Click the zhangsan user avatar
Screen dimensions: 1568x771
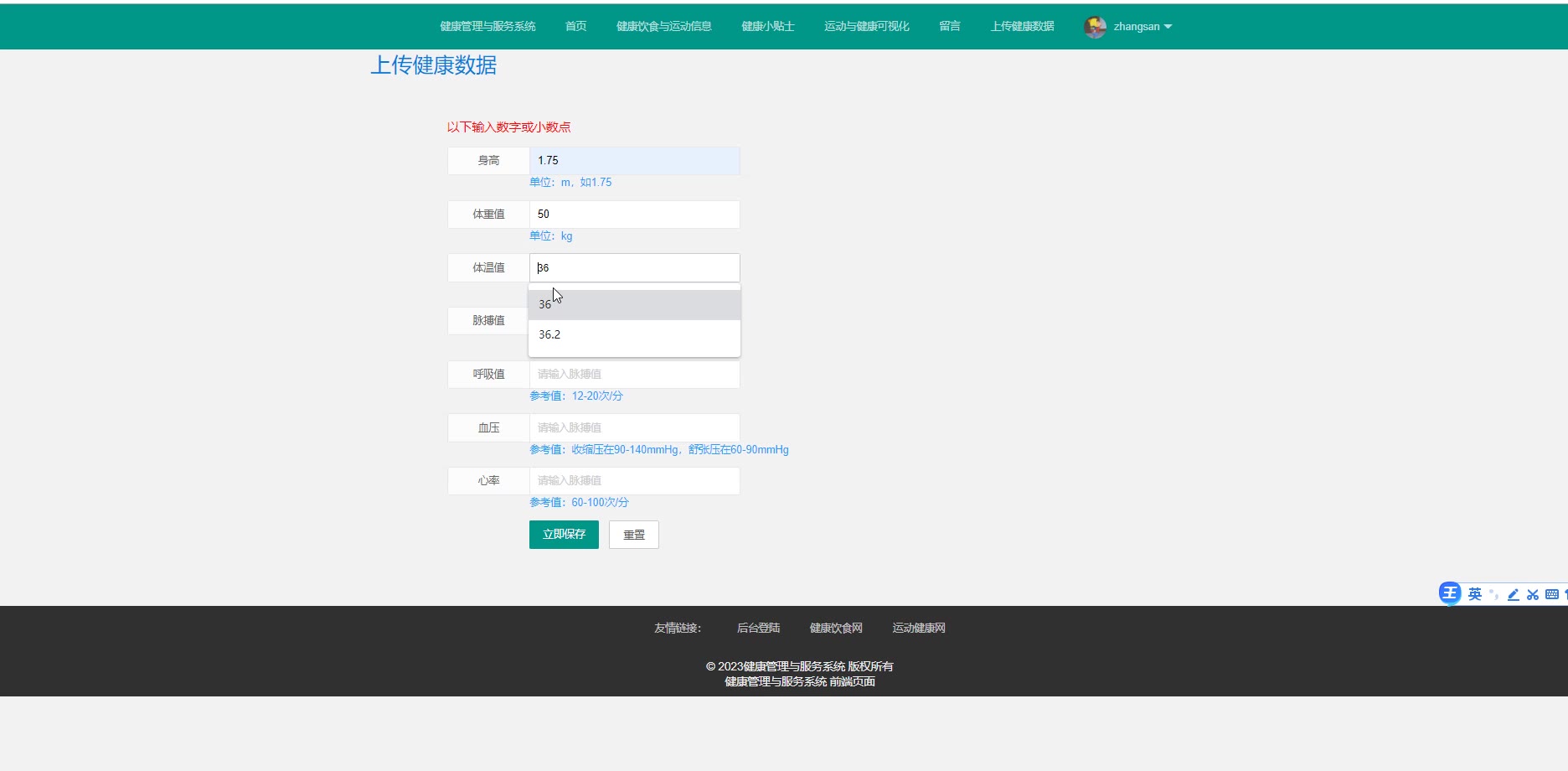(1095, 27)
